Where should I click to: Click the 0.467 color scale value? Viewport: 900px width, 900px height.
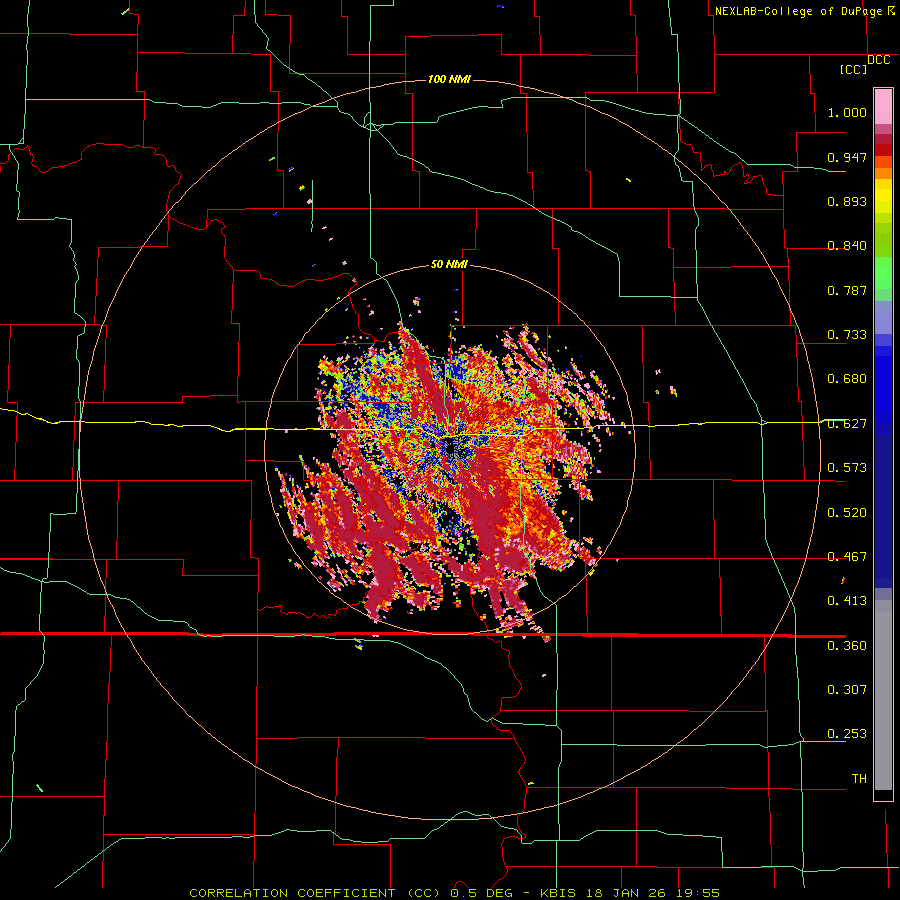pyautogui.click(x=847, y=557)
